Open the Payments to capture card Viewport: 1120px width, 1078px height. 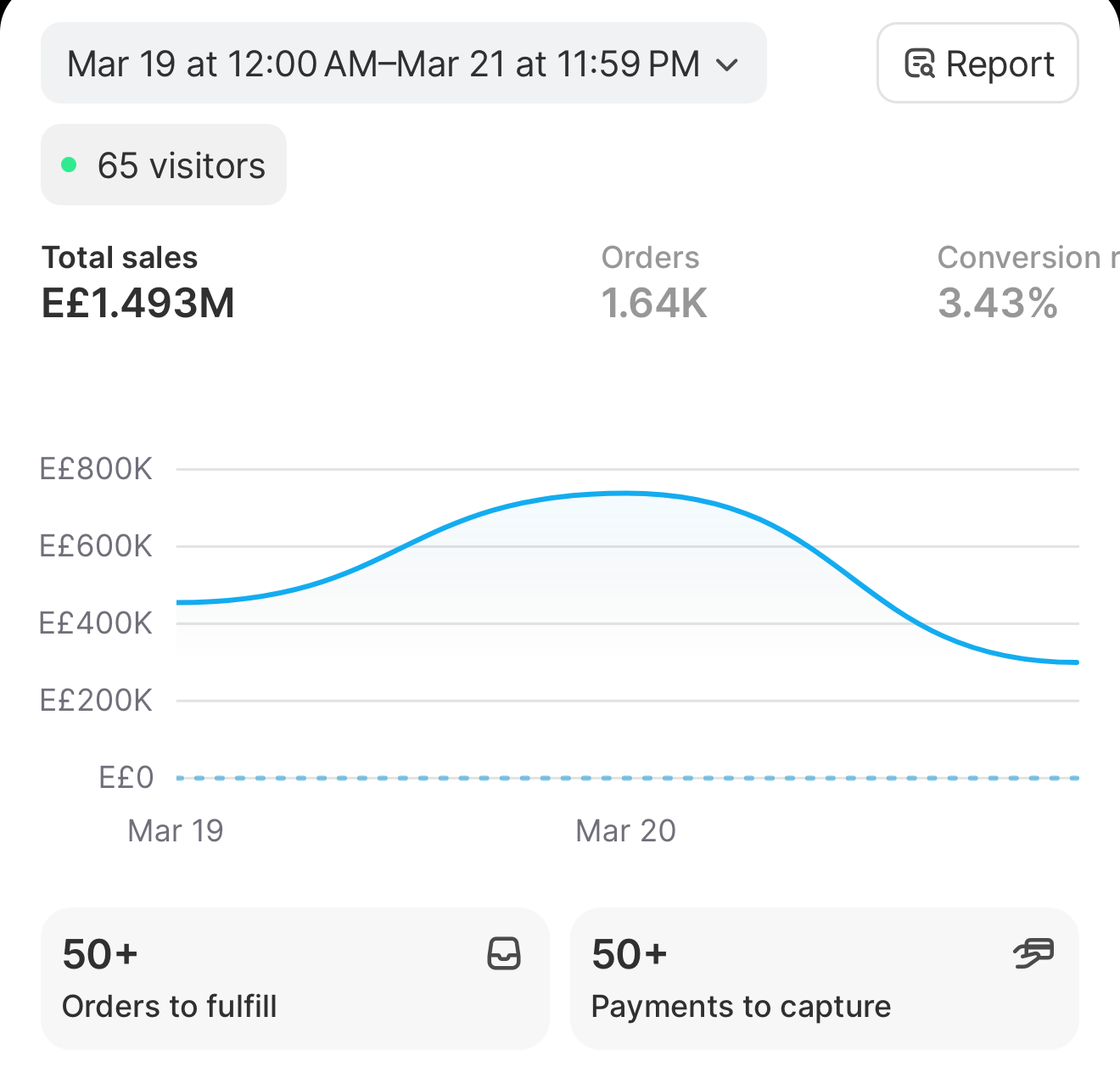(x=824, y=979)
